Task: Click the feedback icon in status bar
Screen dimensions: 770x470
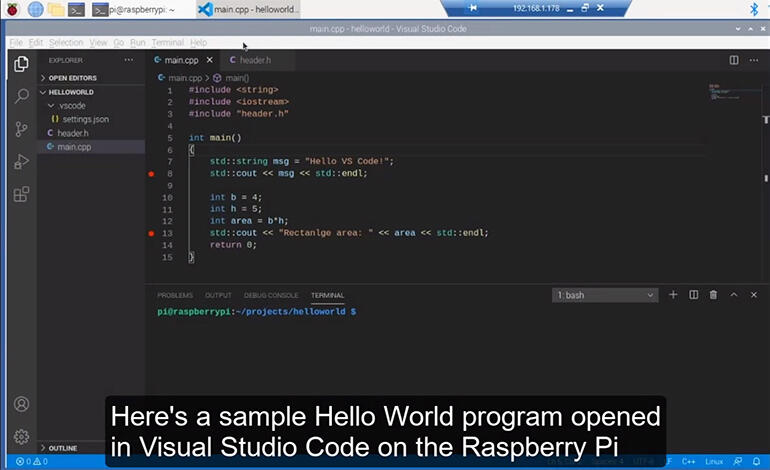Action: tap(738, 462)
